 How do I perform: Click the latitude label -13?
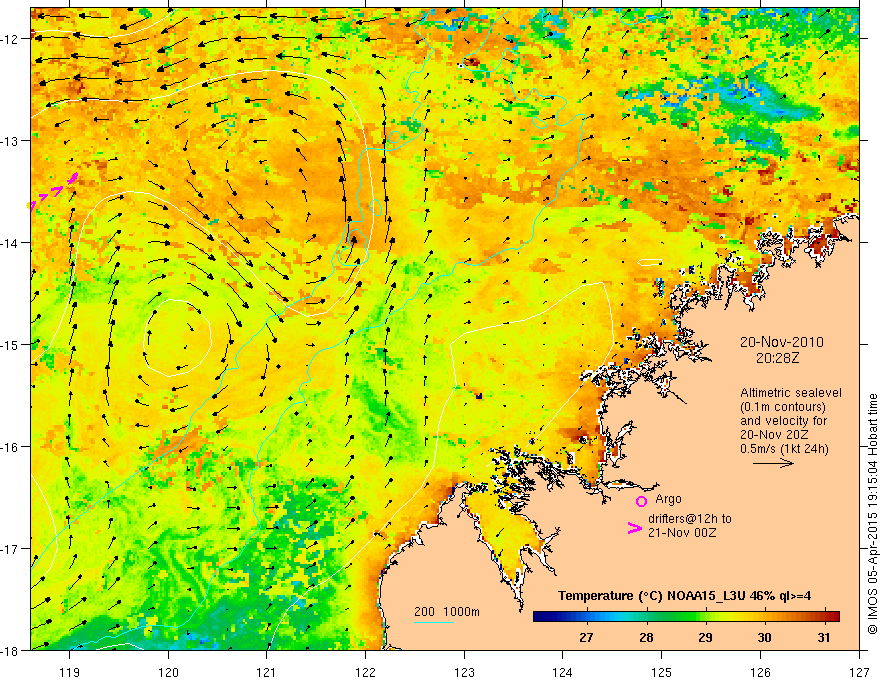10,141
